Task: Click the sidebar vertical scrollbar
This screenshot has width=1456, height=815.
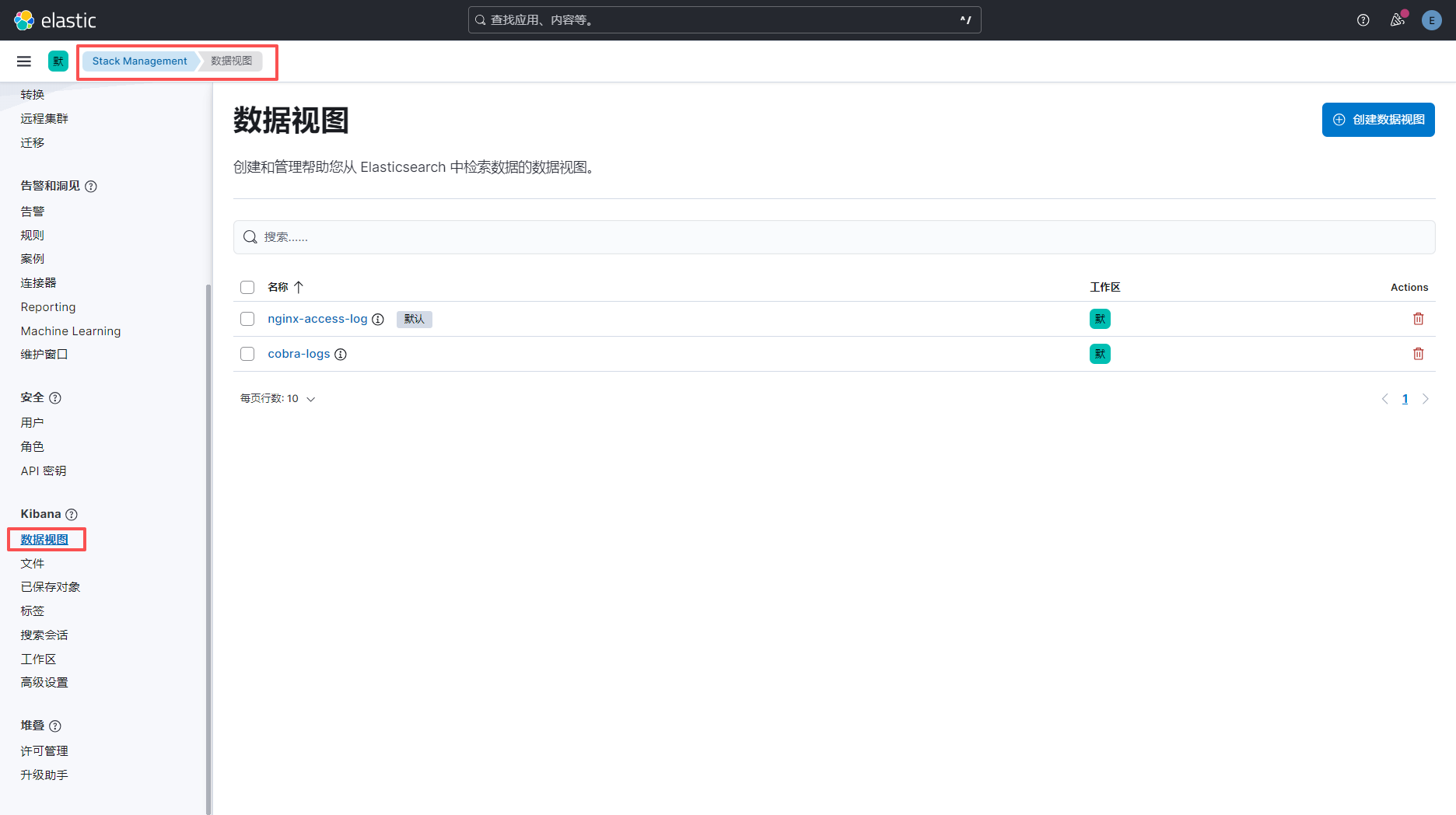Action: click(x=208, y=548)
